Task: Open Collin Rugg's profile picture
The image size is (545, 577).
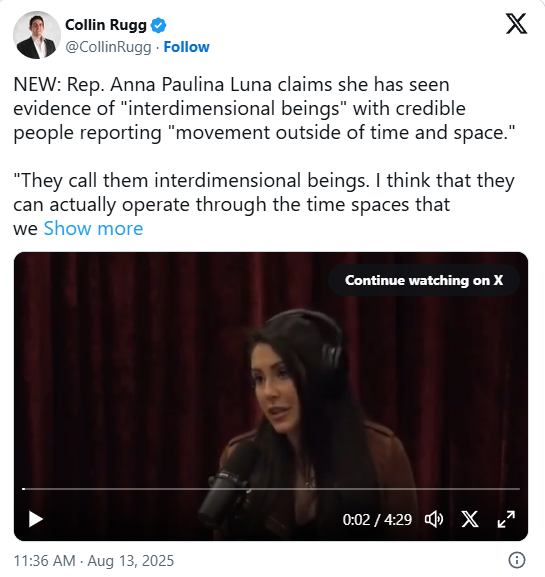Action: tap(37, 35)
